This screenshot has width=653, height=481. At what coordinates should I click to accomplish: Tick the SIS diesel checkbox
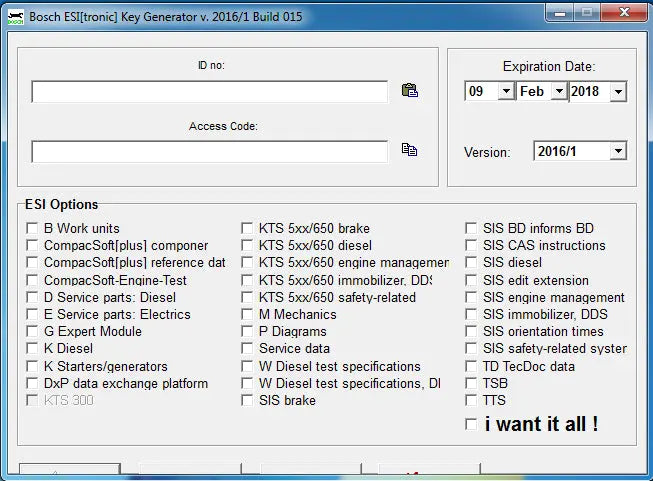[x=471, y=262]
